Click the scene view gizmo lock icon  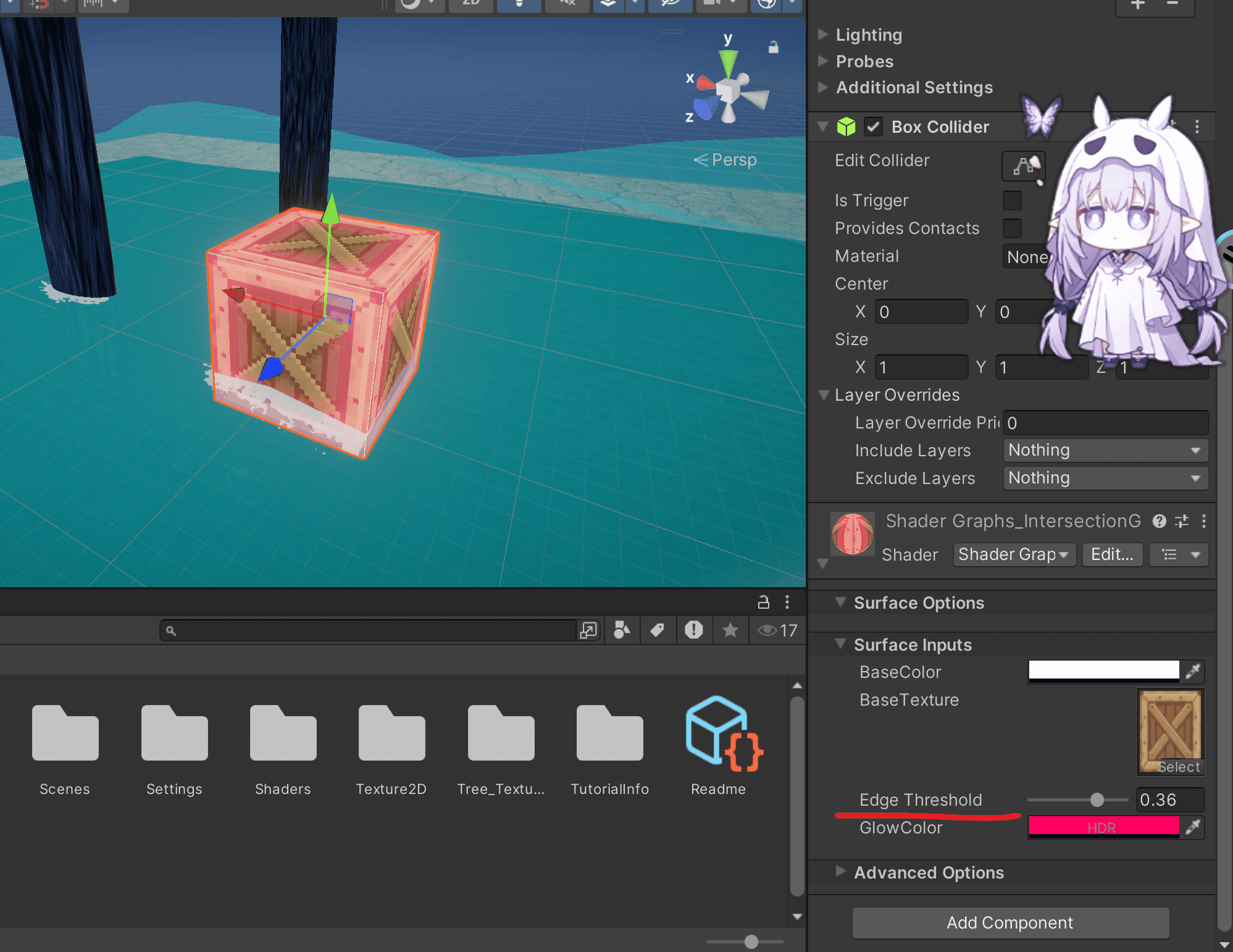[x=773, y=47]
